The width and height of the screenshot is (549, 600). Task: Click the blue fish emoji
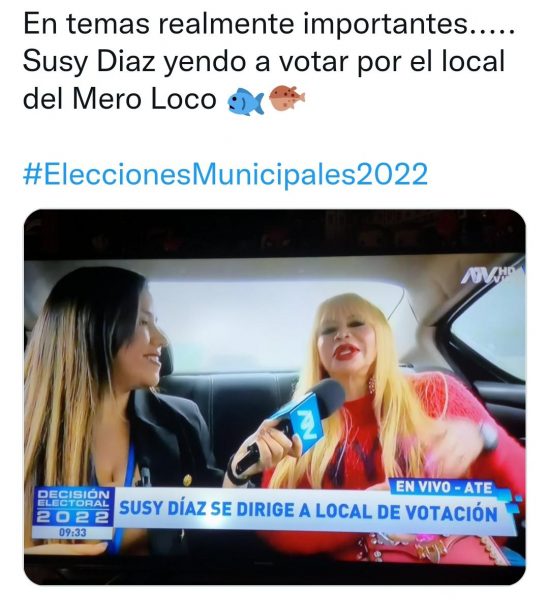(246, 101)
